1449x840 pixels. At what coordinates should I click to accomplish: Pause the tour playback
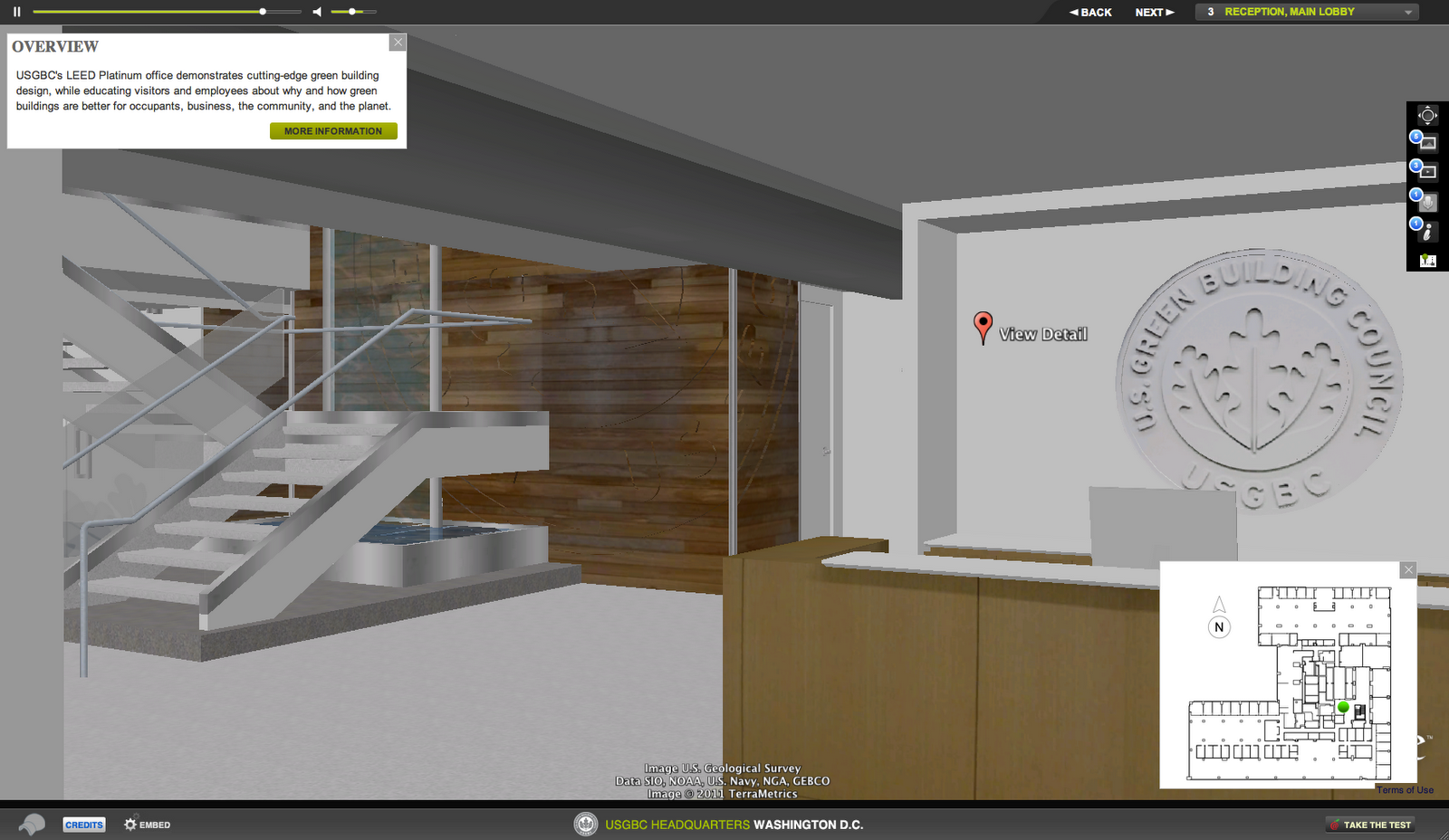[16, 12]
